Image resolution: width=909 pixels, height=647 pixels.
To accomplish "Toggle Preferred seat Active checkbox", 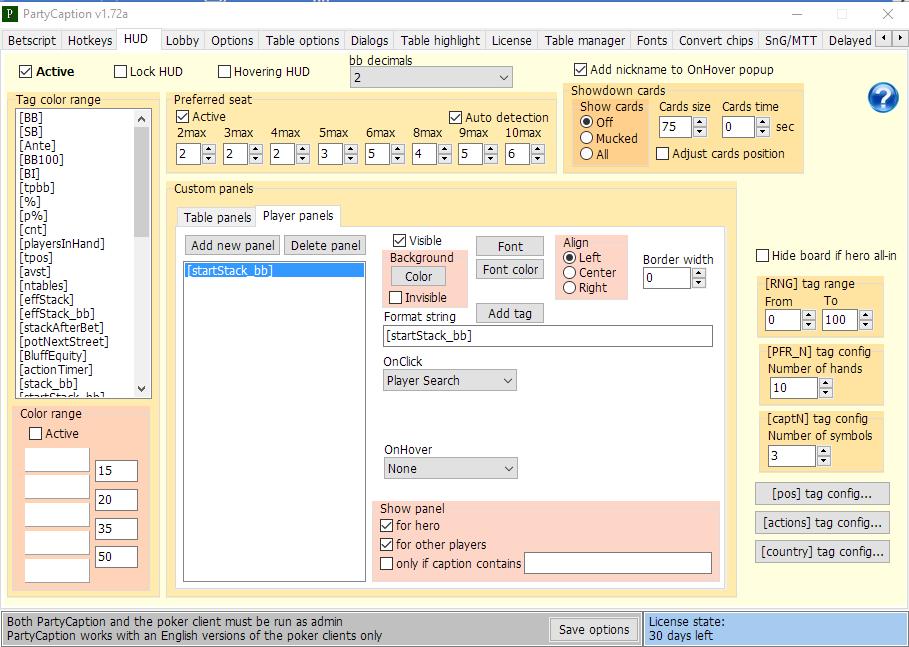I will click(x=183, y=117).
